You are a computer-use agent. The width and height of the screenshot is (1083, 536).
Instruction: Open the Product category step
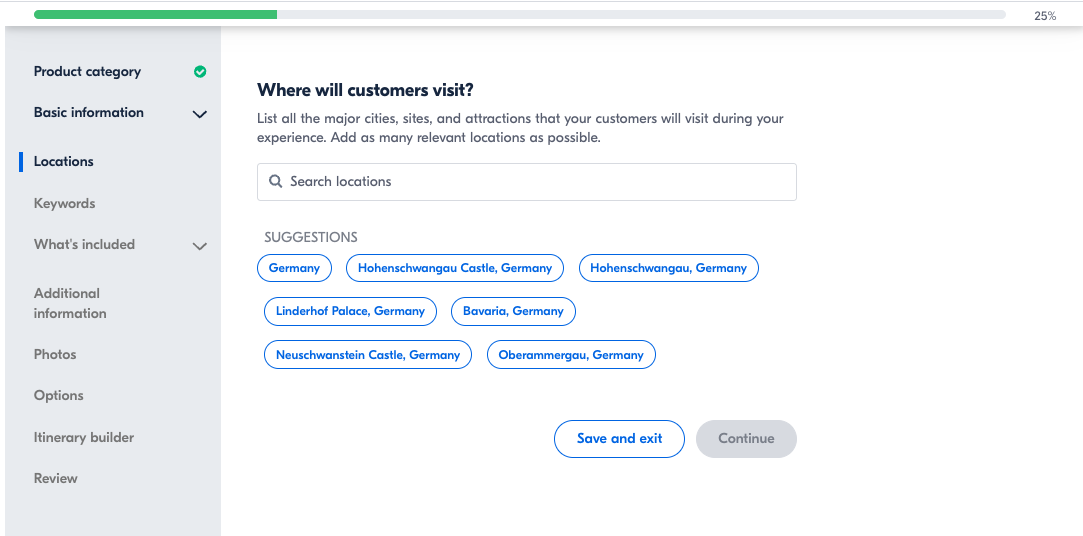tap(87, 72)
